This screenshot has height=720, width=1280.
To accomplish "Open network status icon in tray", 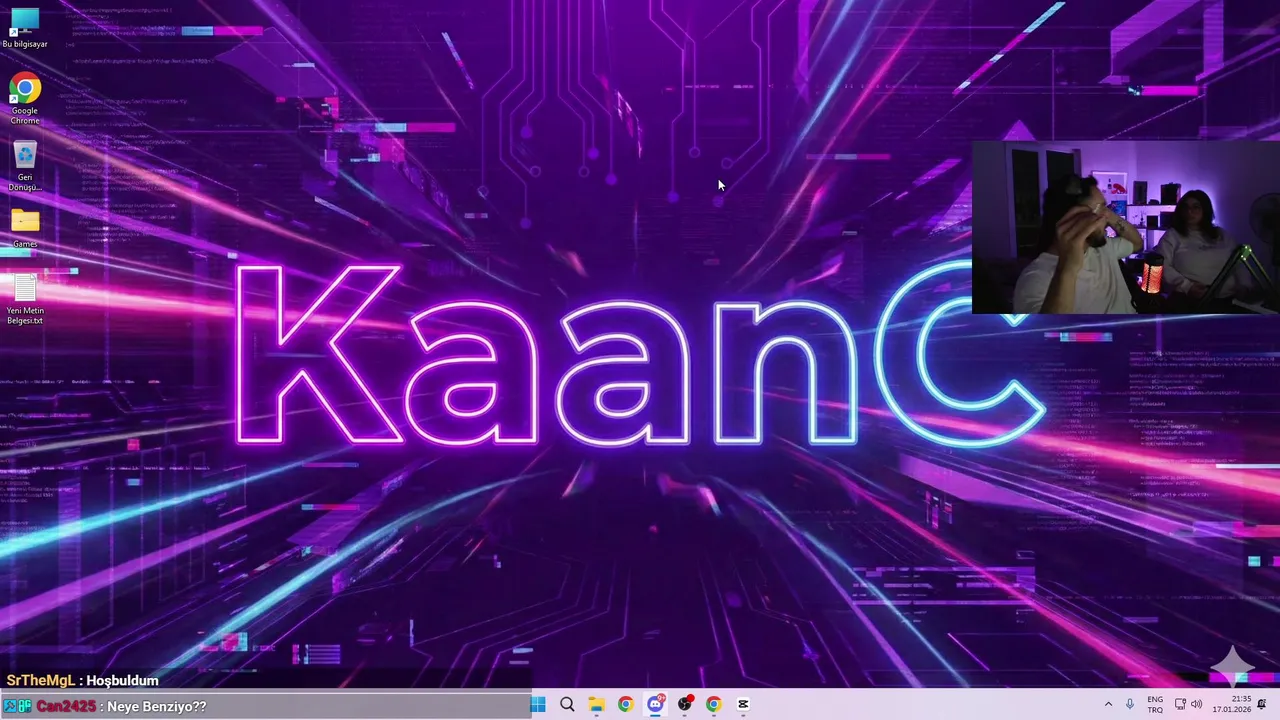I will [x=1180, y=704].
